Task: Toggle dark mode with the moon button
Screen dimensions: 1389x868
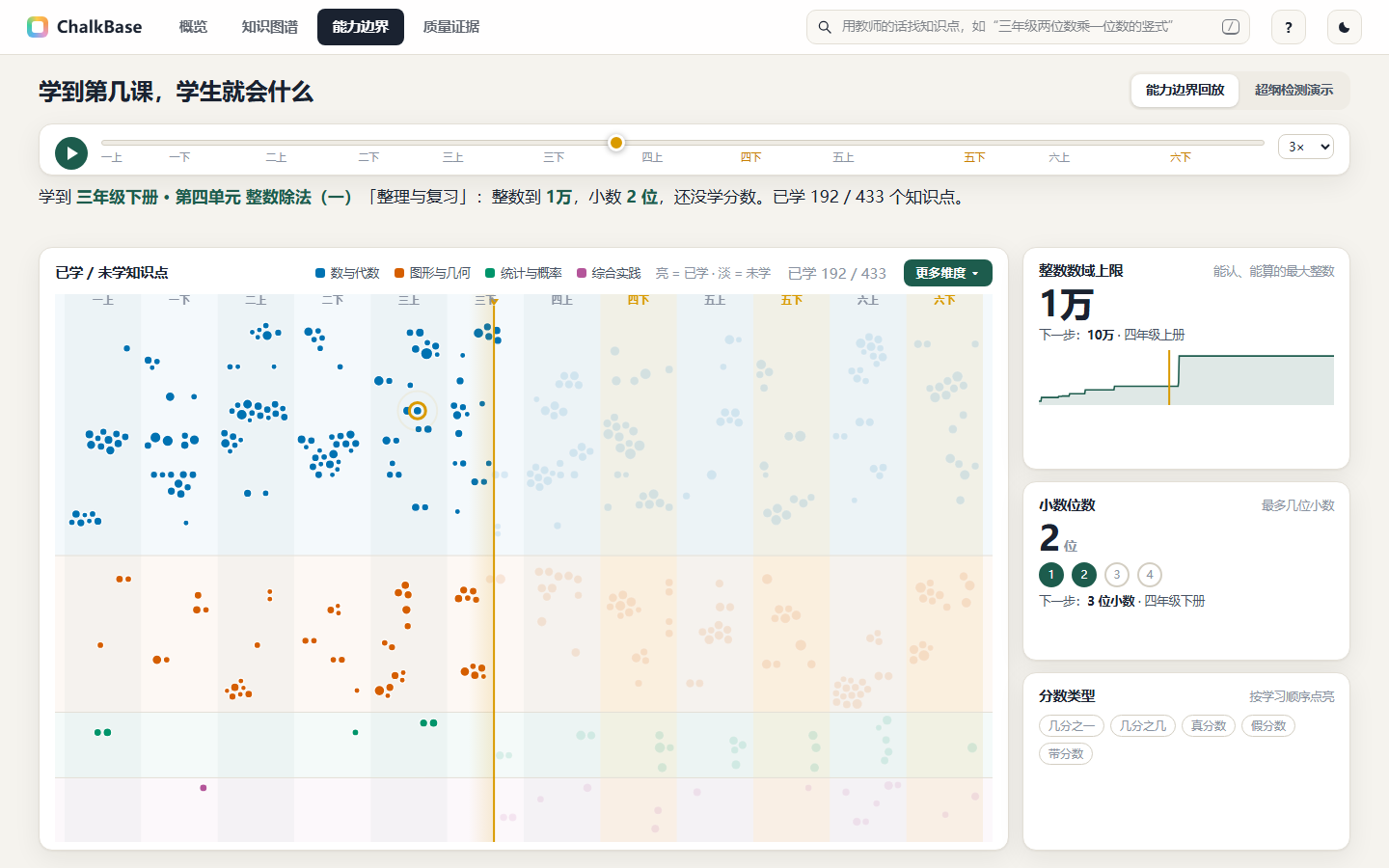Action: pos(1345,27)
